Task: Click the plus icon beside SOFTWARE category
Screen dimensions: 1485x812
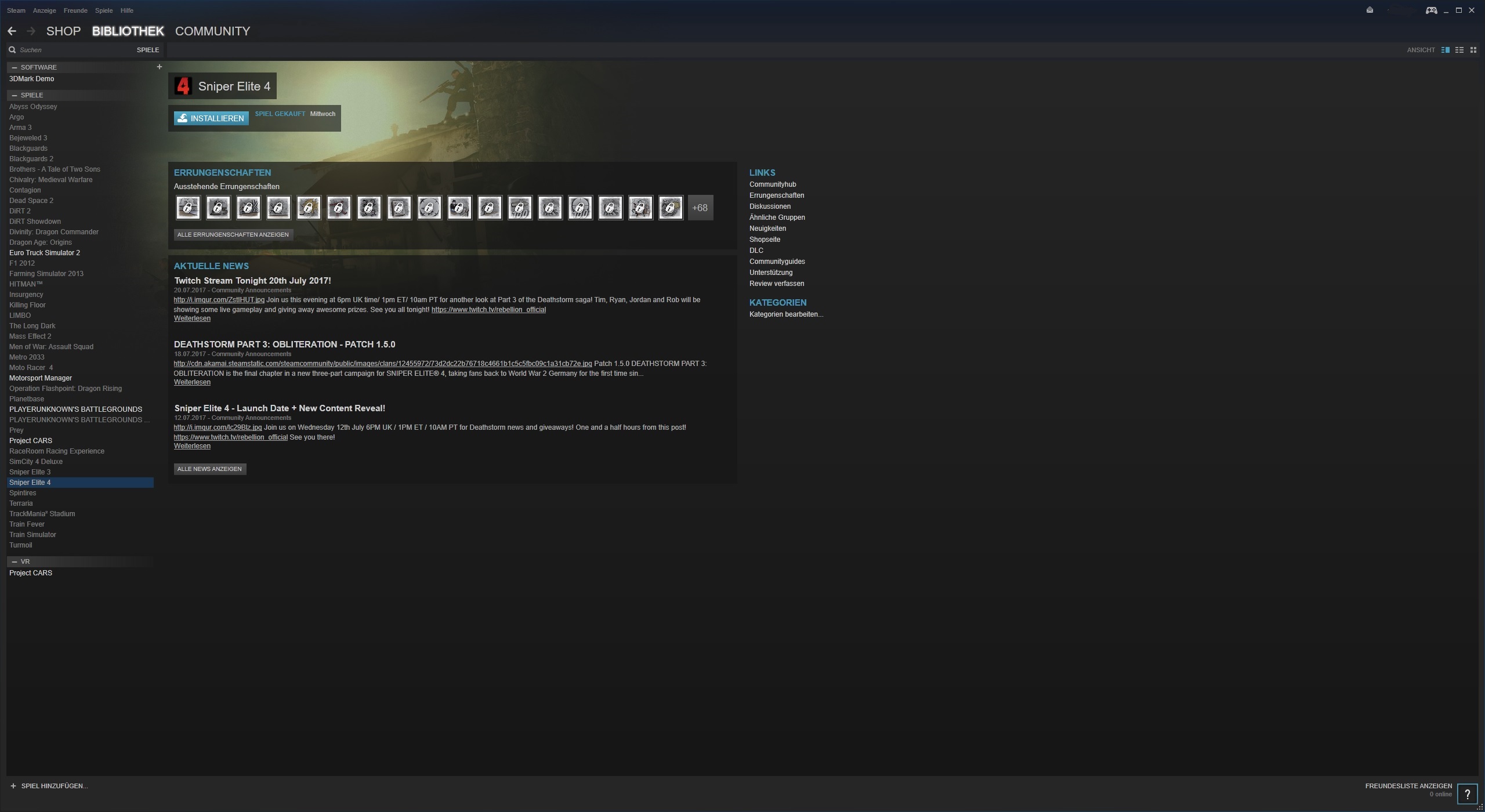Action: point(159,67)
